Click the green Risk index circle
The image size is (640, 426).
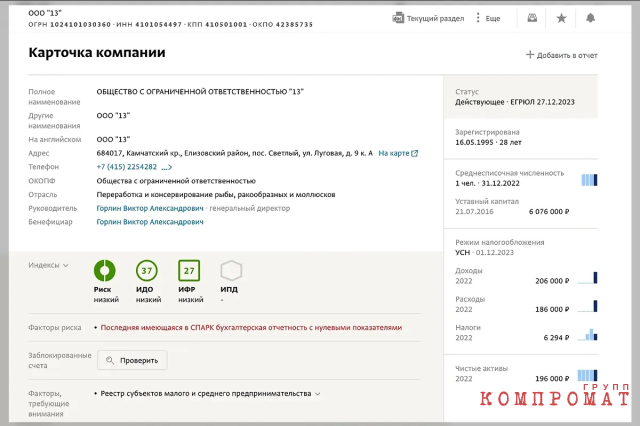point(104,271)
